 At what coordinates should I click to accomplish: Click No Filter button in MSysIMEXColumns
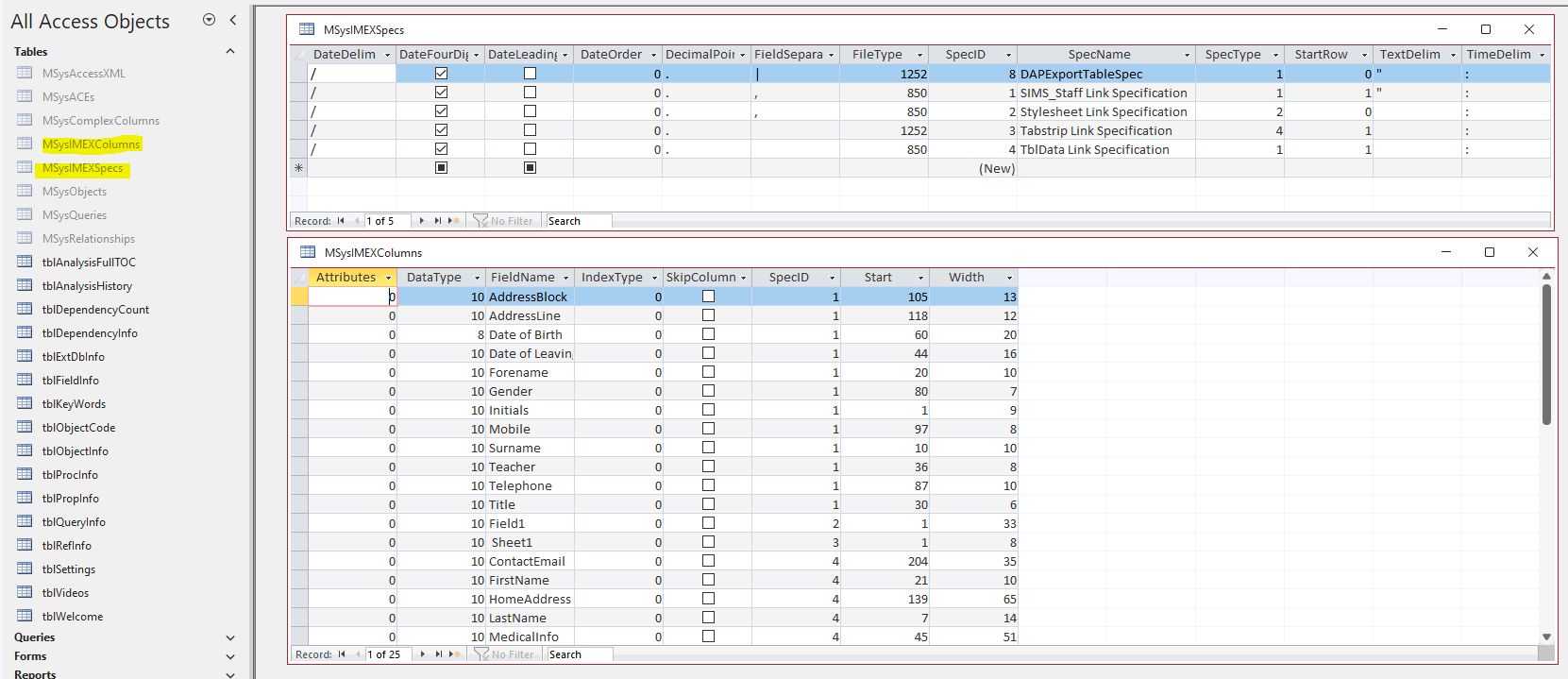point(504,654)
